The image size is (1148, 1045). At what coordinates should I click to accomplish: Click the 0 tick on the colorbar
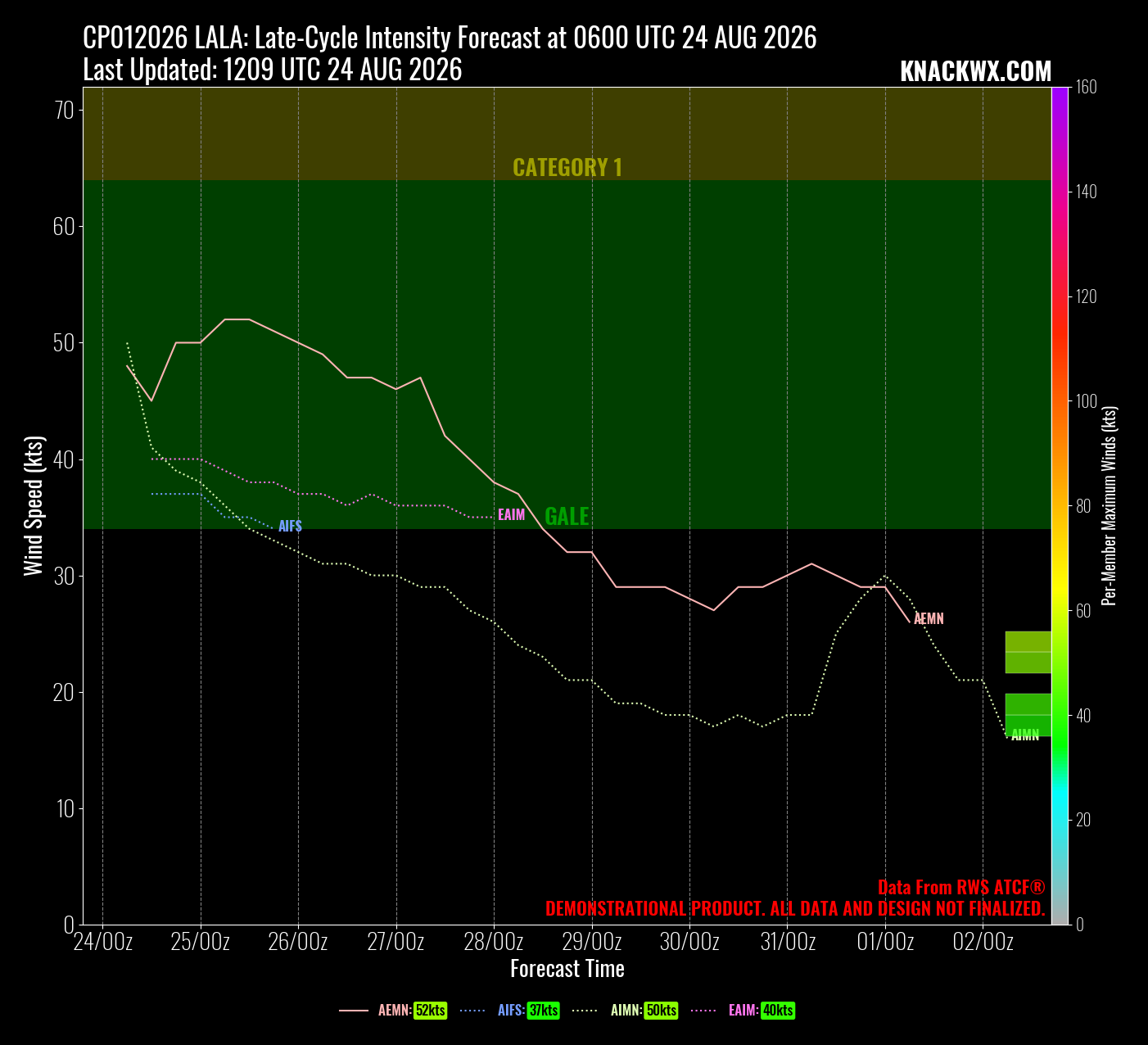pyautogui.click(x=1080, y=925)
